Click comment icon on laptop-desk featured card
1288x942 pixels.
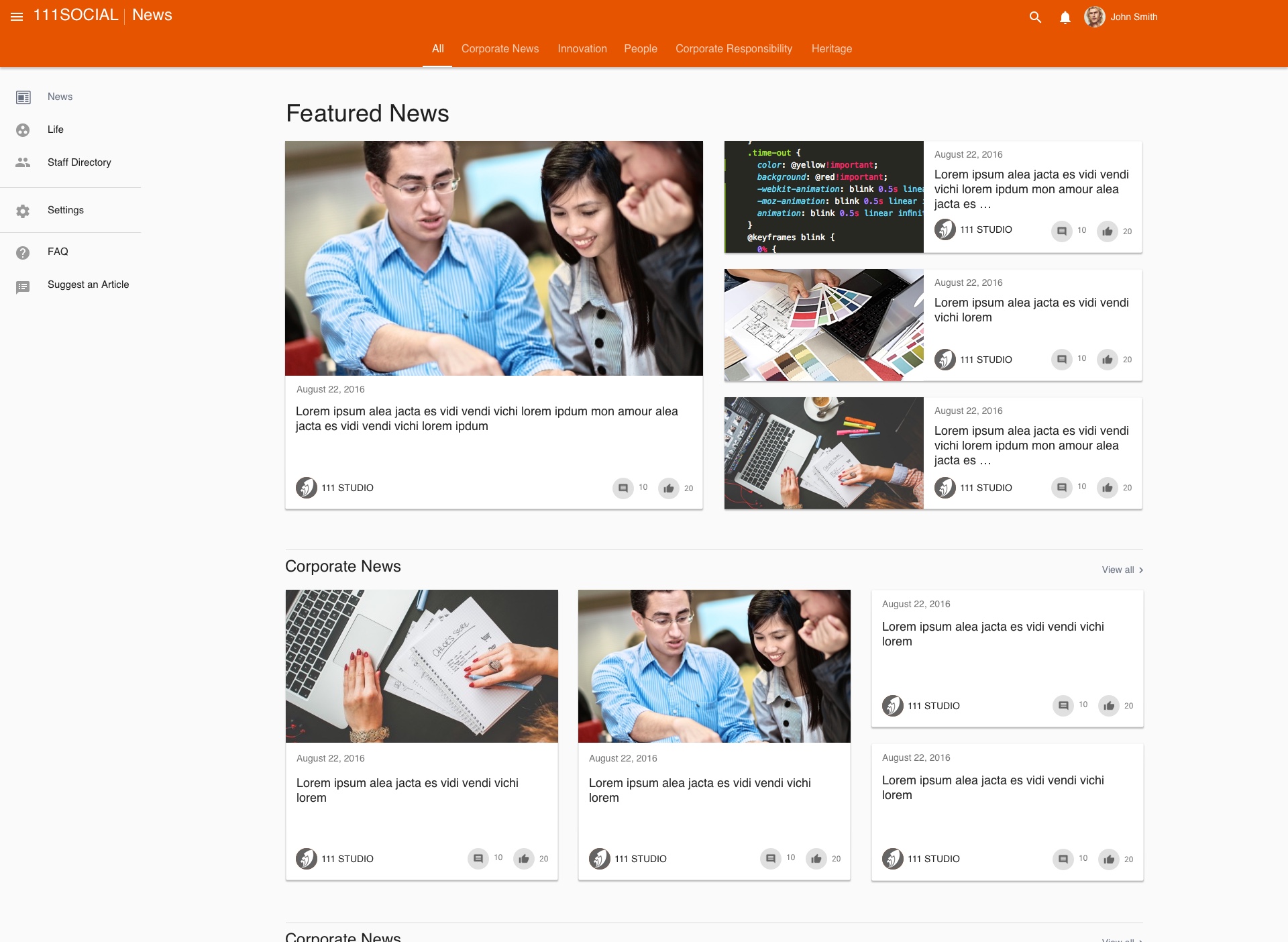click(x=1062, y=487)
